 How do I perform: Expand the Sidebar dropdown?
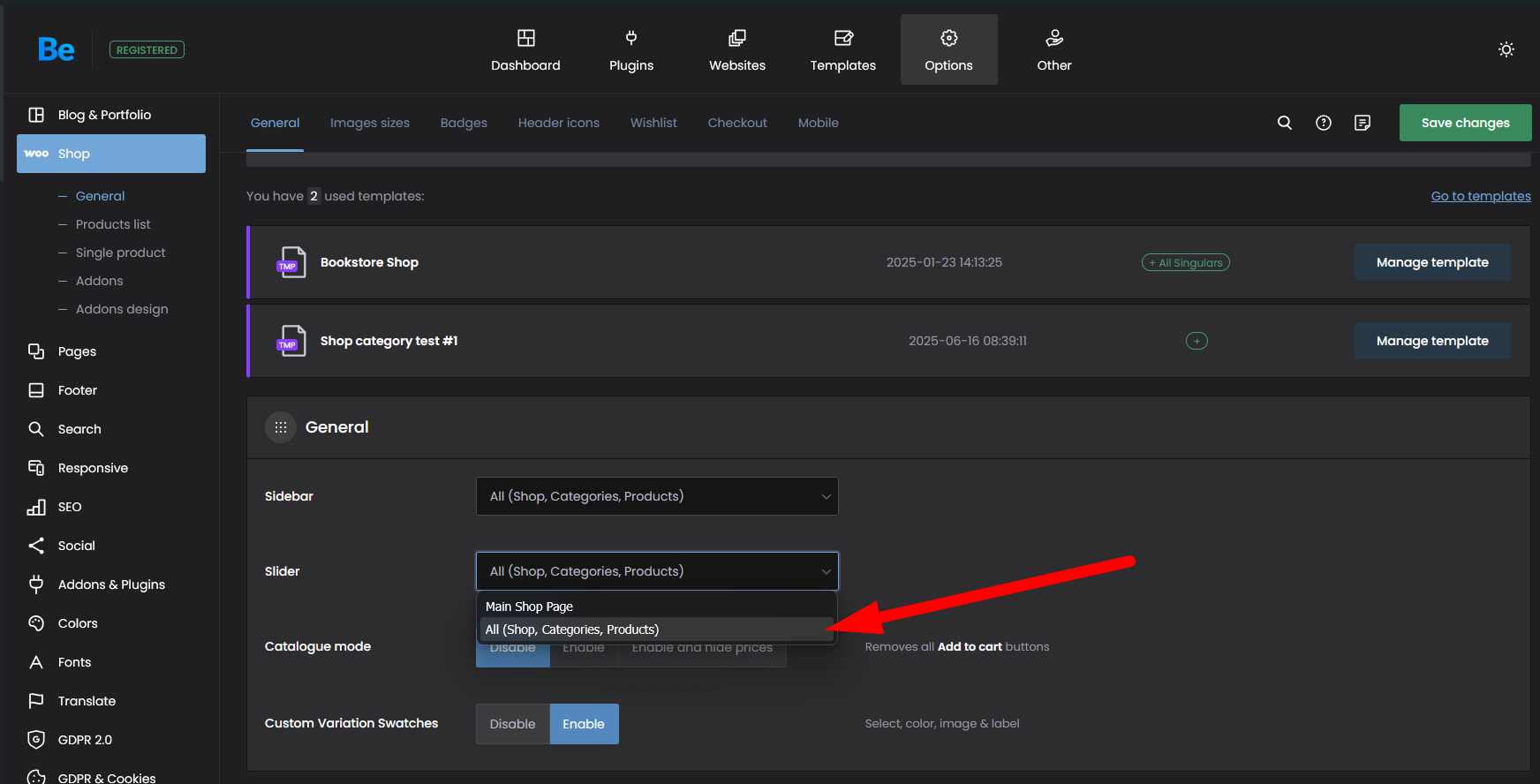[657, 496]
